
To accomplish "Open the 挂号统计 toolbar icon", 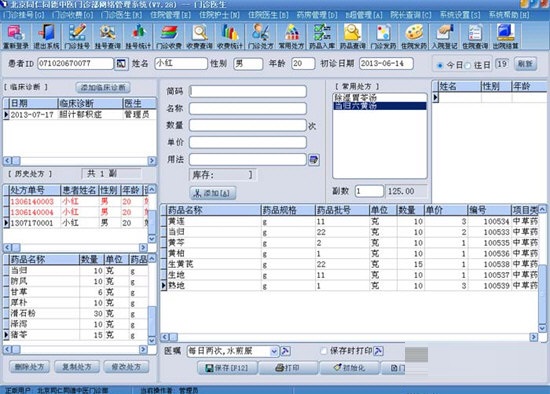I will pyautogui.click(x=138, y=36).
